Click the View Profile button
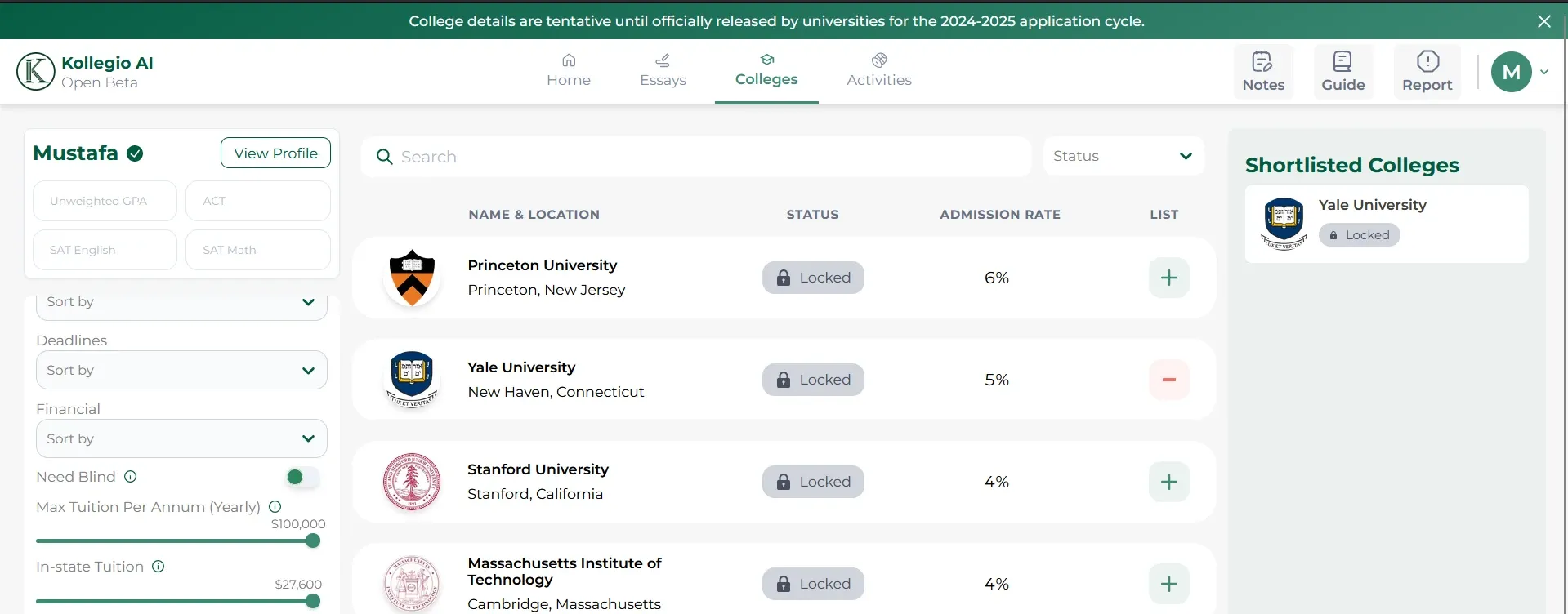 pos(275,153)
